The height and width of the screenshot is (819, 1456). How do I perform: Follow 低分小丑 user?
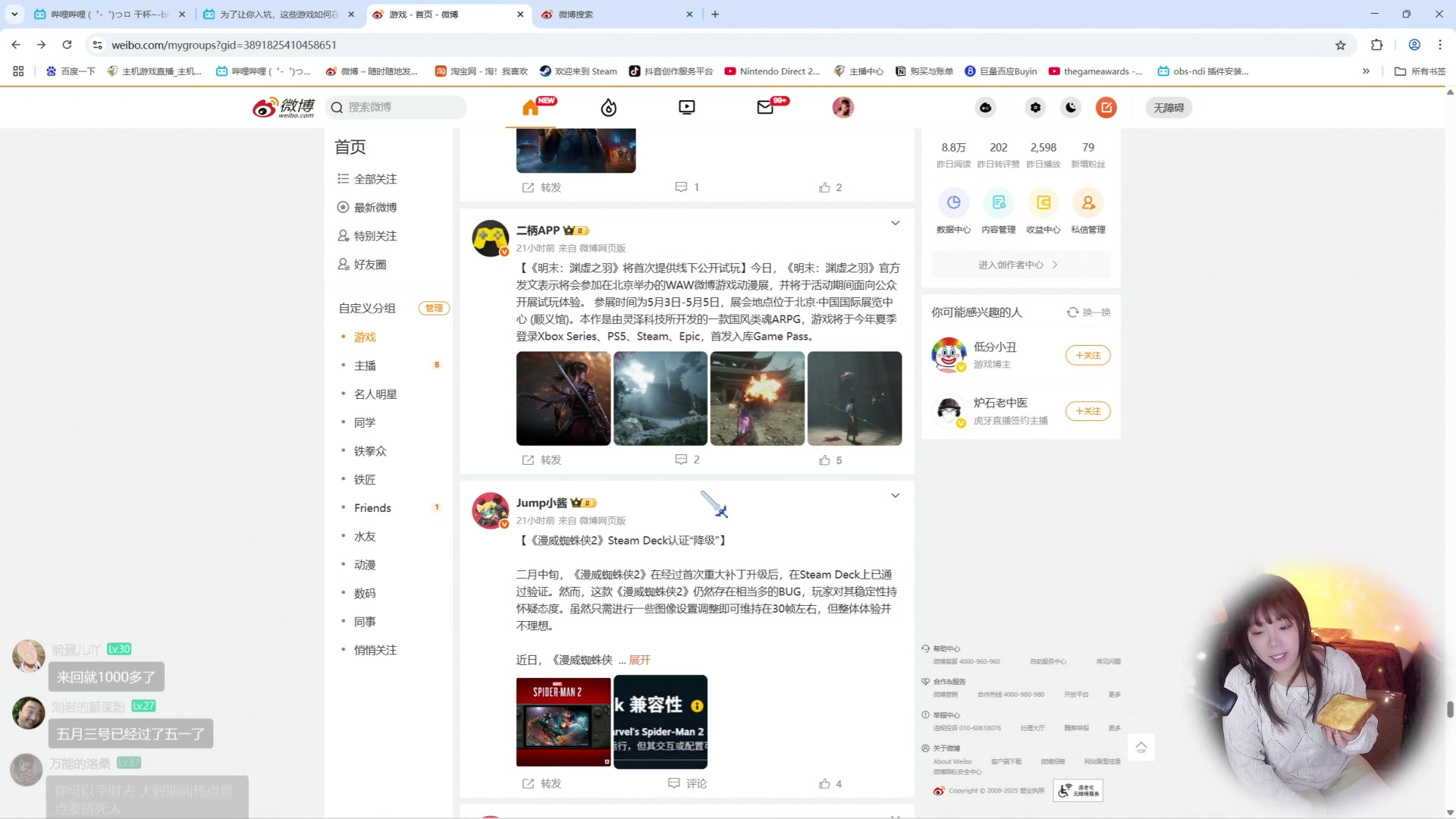(1087, 355)
